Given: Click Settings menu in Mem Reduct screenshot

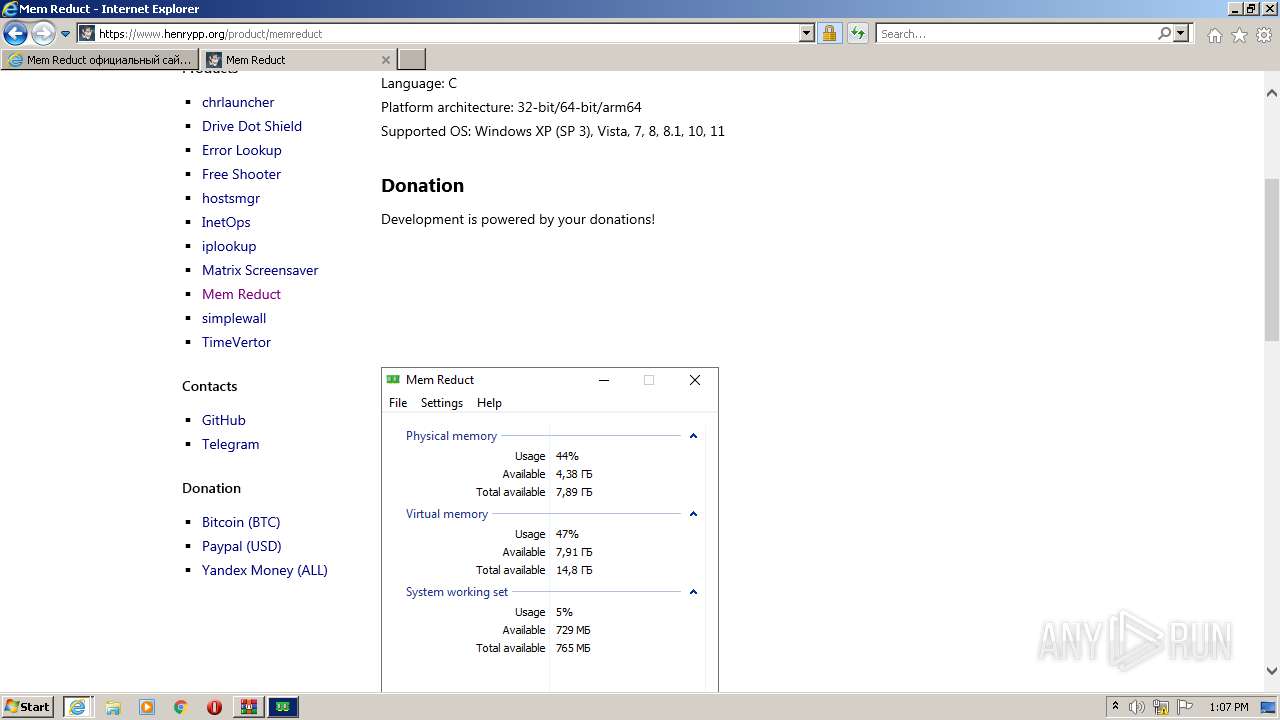Looking at the screenshot, I should (442, 403).
